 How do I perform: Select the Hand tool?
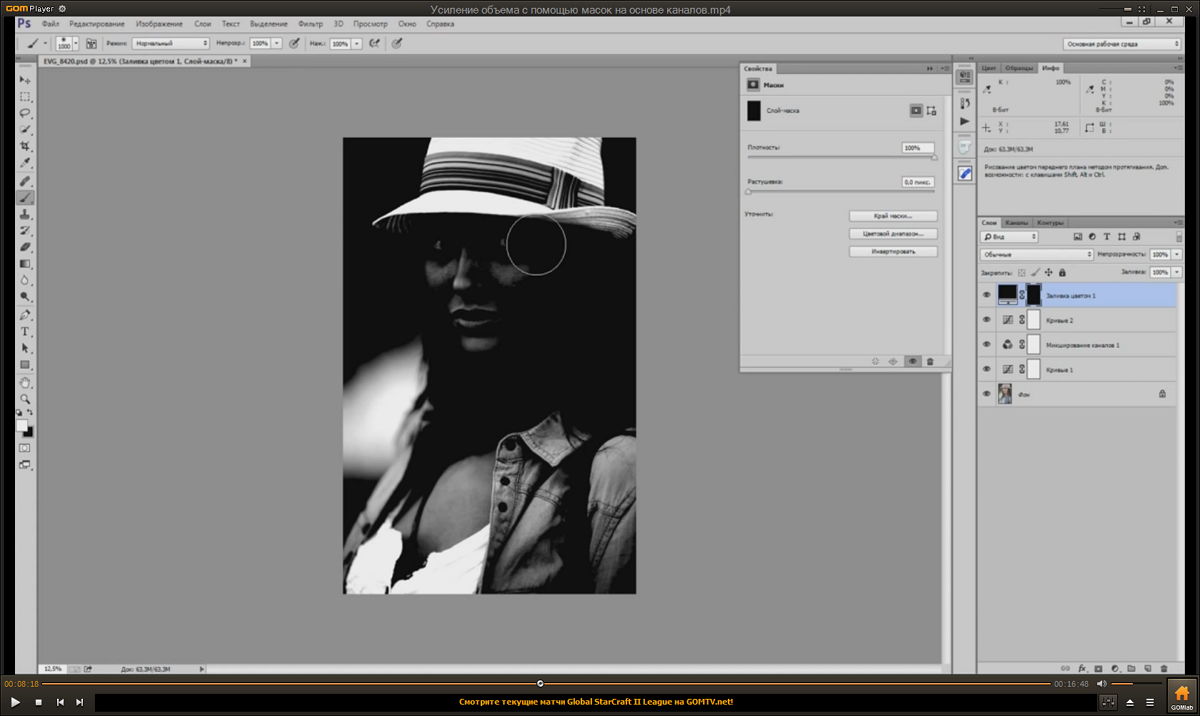[26, 382]
